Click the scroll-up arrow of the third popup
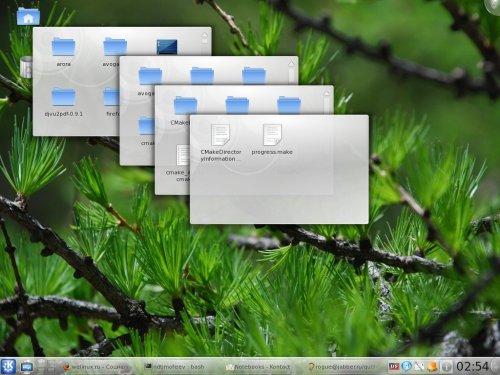 (326, 93)
